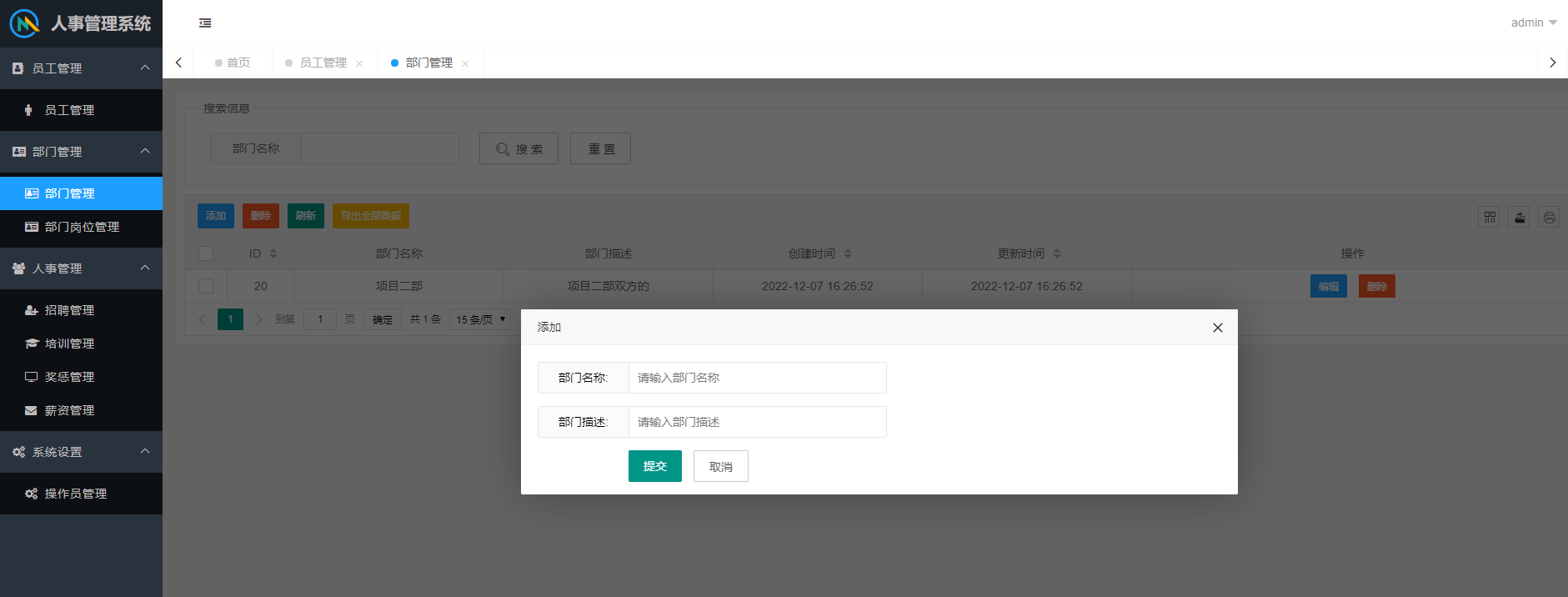Viewport: 1568px width, 597px height.
Task: Click the table print icon
Action: pos(1549,218)
